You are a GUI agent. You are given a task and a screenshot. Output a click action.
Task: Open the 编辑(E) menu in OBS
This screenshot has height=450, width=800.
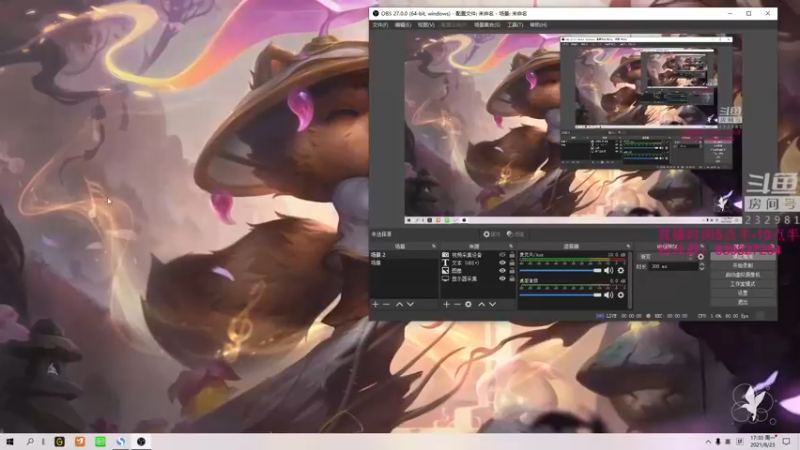403,25
